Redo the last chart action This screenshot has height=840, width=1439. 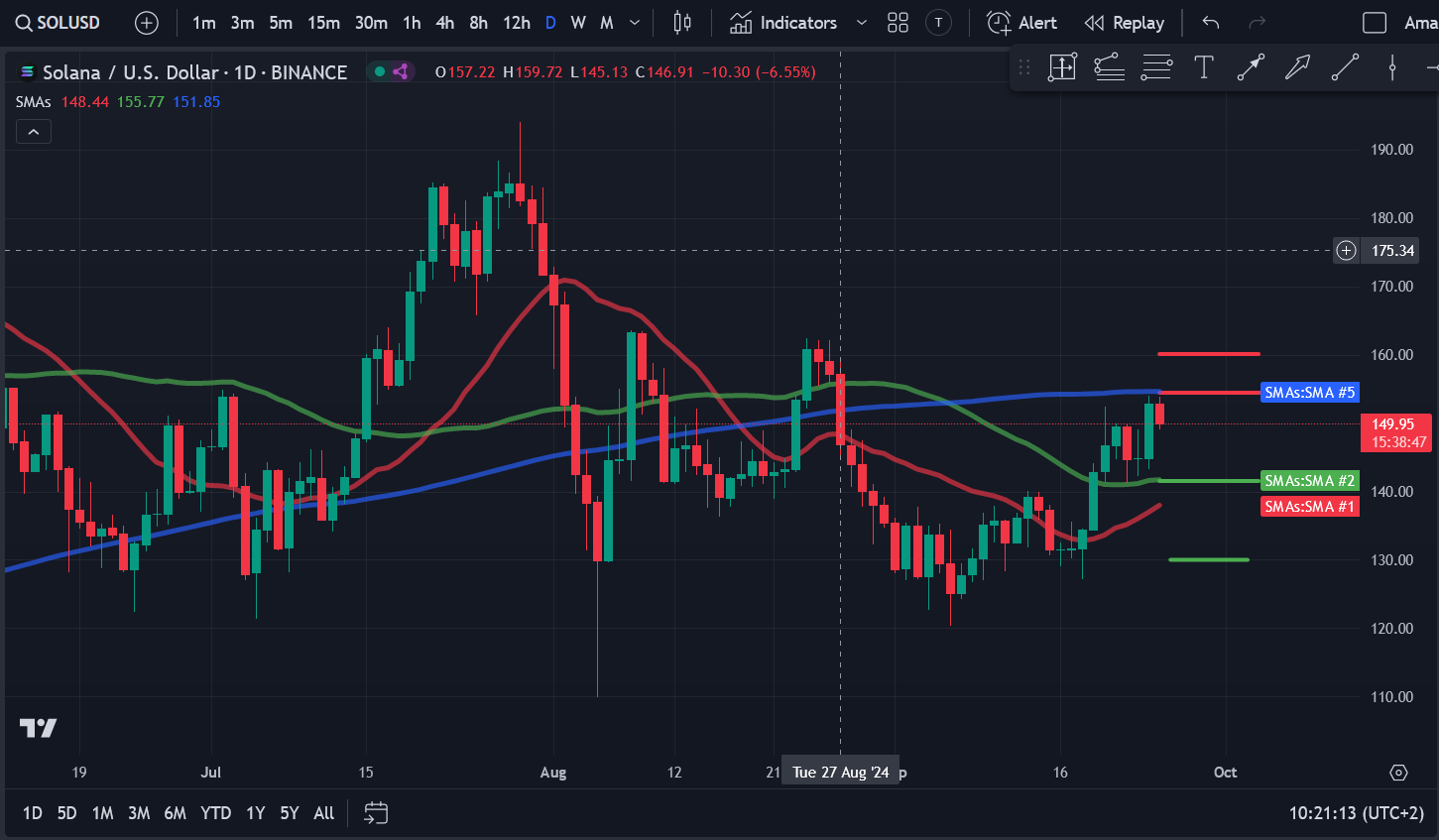[1258, 23]
